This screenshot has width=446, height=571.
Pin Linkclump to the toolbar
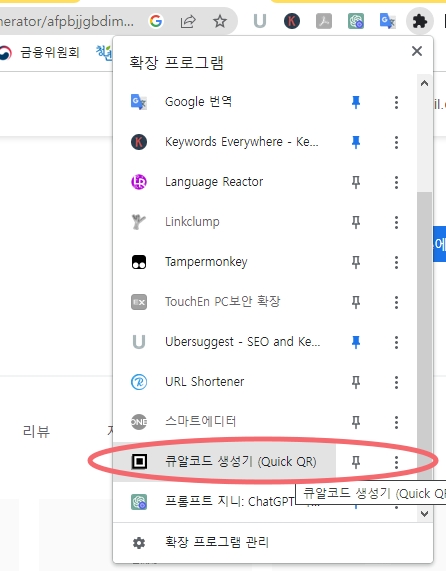(356, 222)
